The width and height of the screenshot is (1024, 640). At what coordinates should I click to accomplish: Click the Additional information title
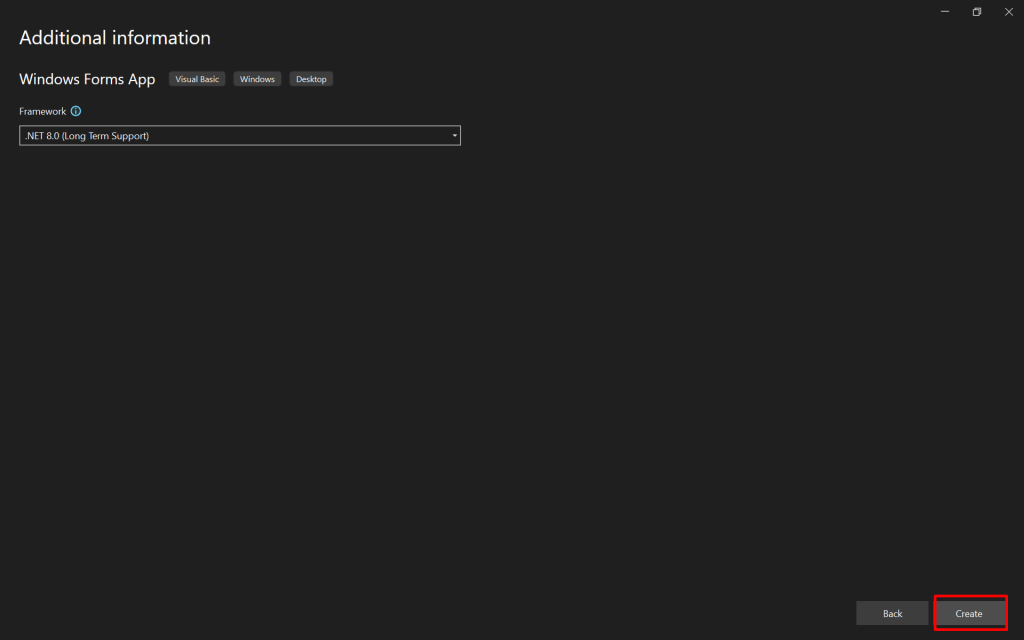(x=115, y=38)
